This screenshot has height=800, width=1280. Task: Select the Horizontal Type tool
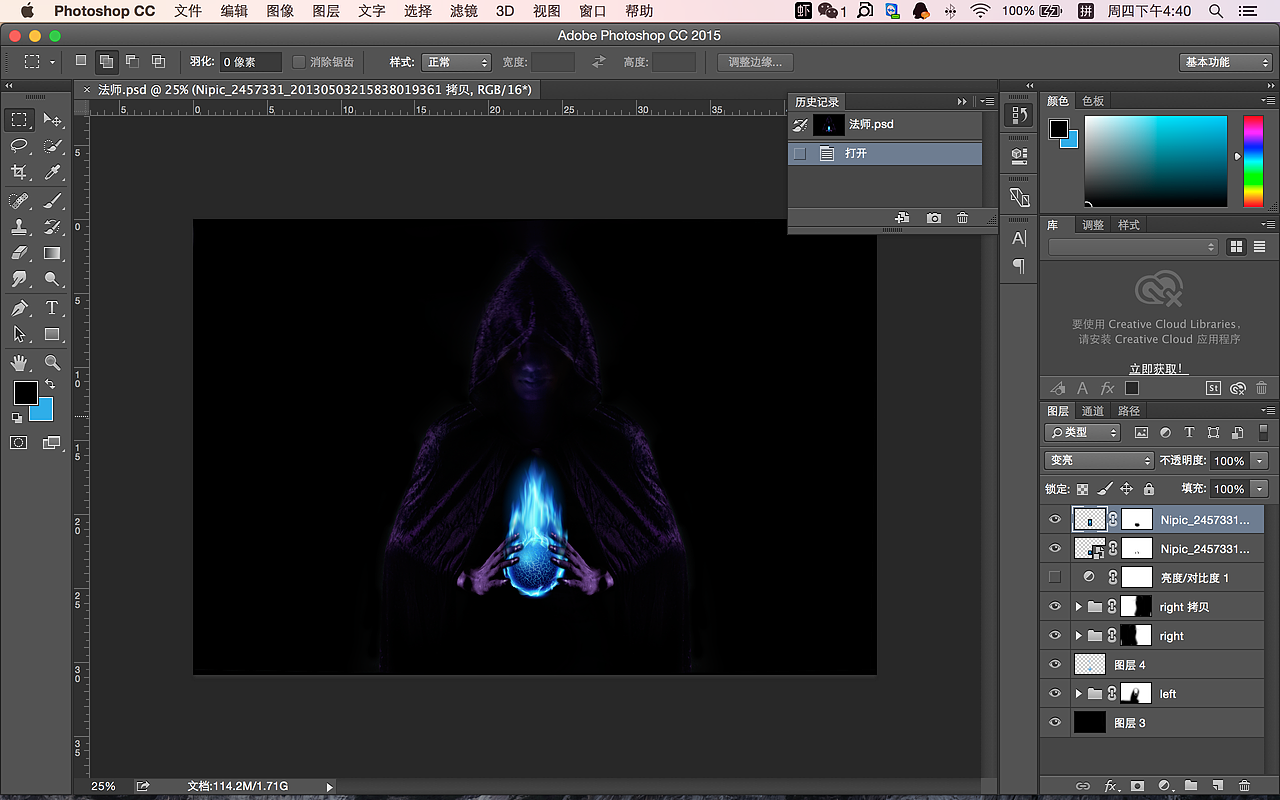52,308
